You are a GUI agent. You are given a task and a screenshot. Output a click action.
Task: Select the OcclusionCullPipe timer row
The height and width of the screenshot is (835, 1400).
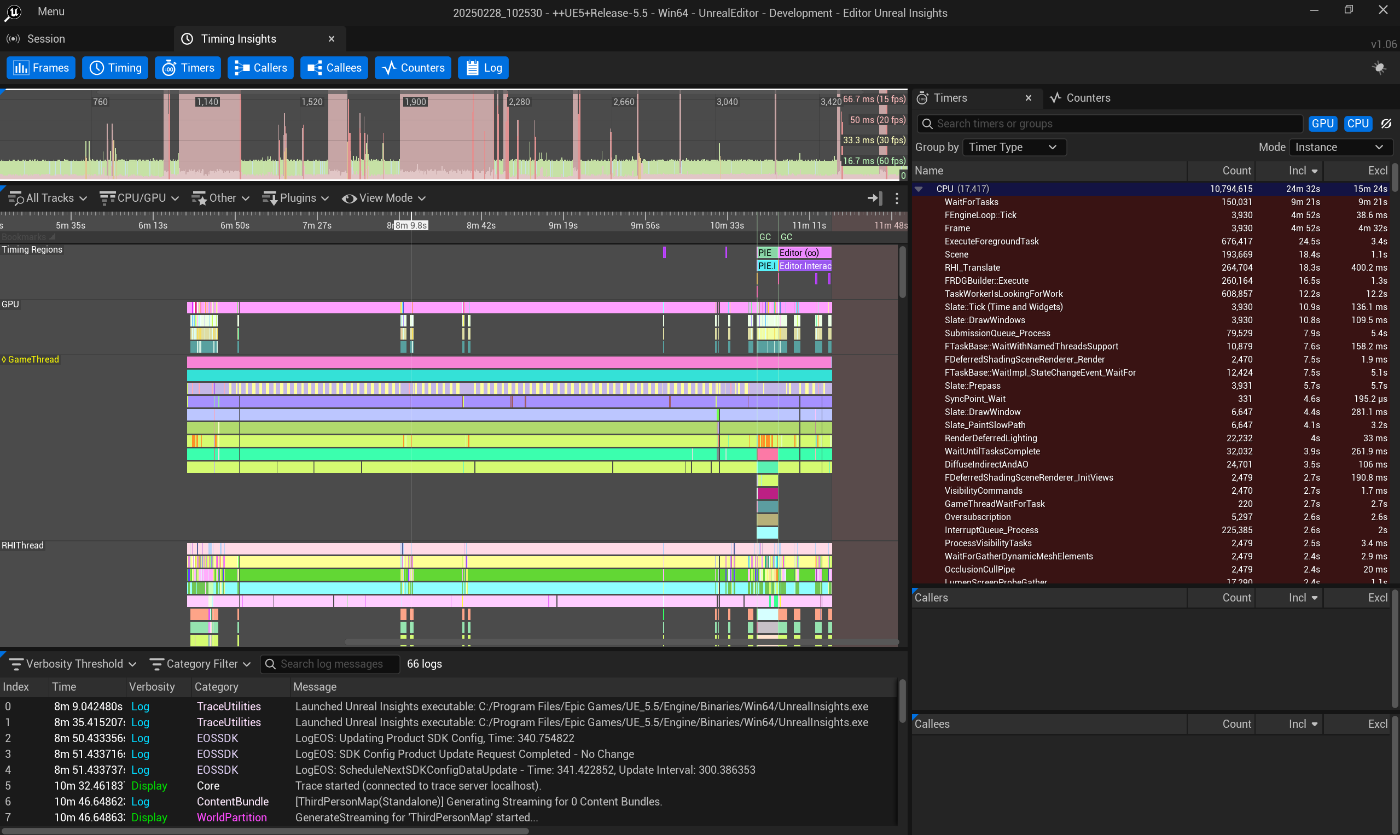click(1151, 569)
